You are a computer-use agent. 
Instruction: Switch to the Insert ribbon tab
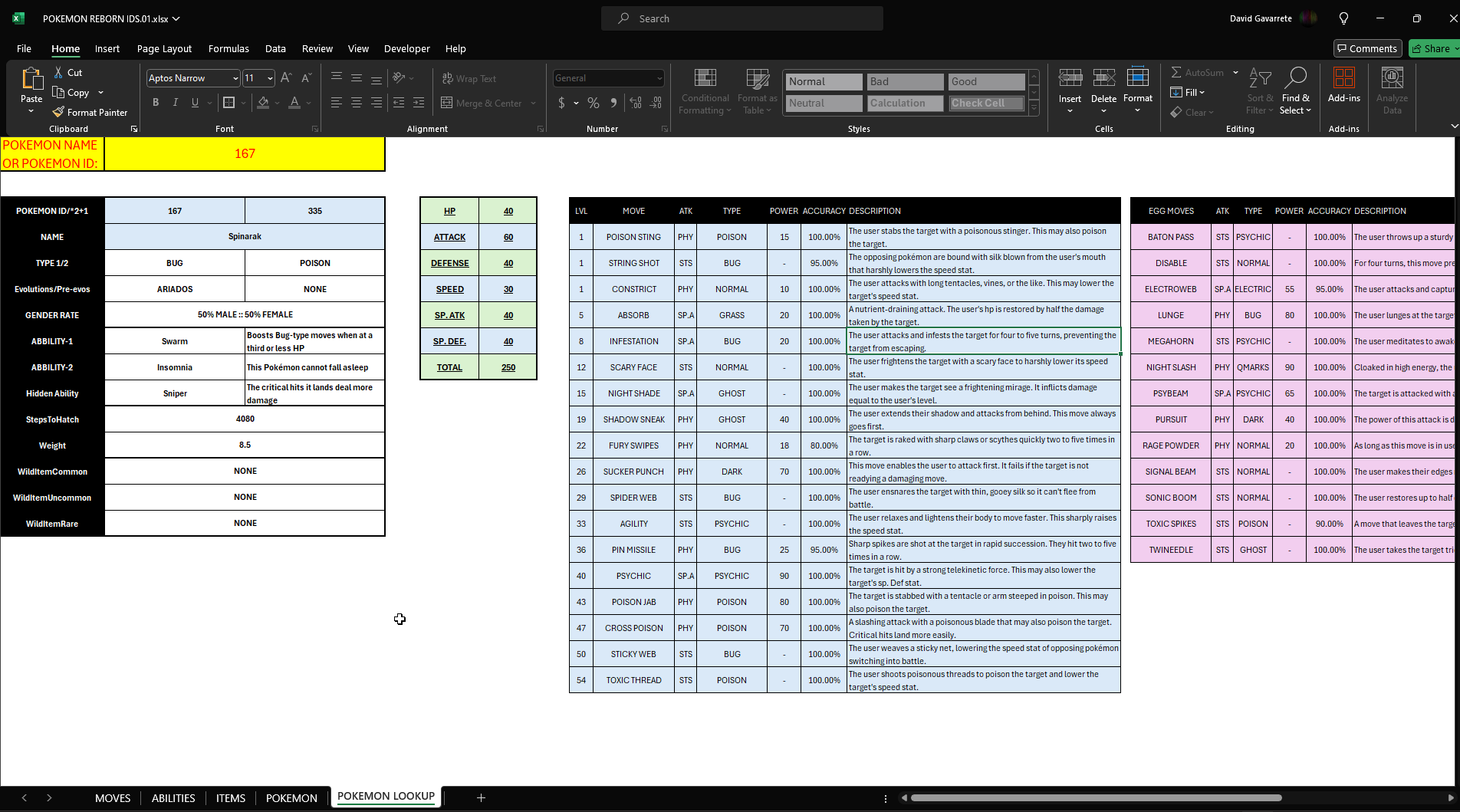(107, 48)
